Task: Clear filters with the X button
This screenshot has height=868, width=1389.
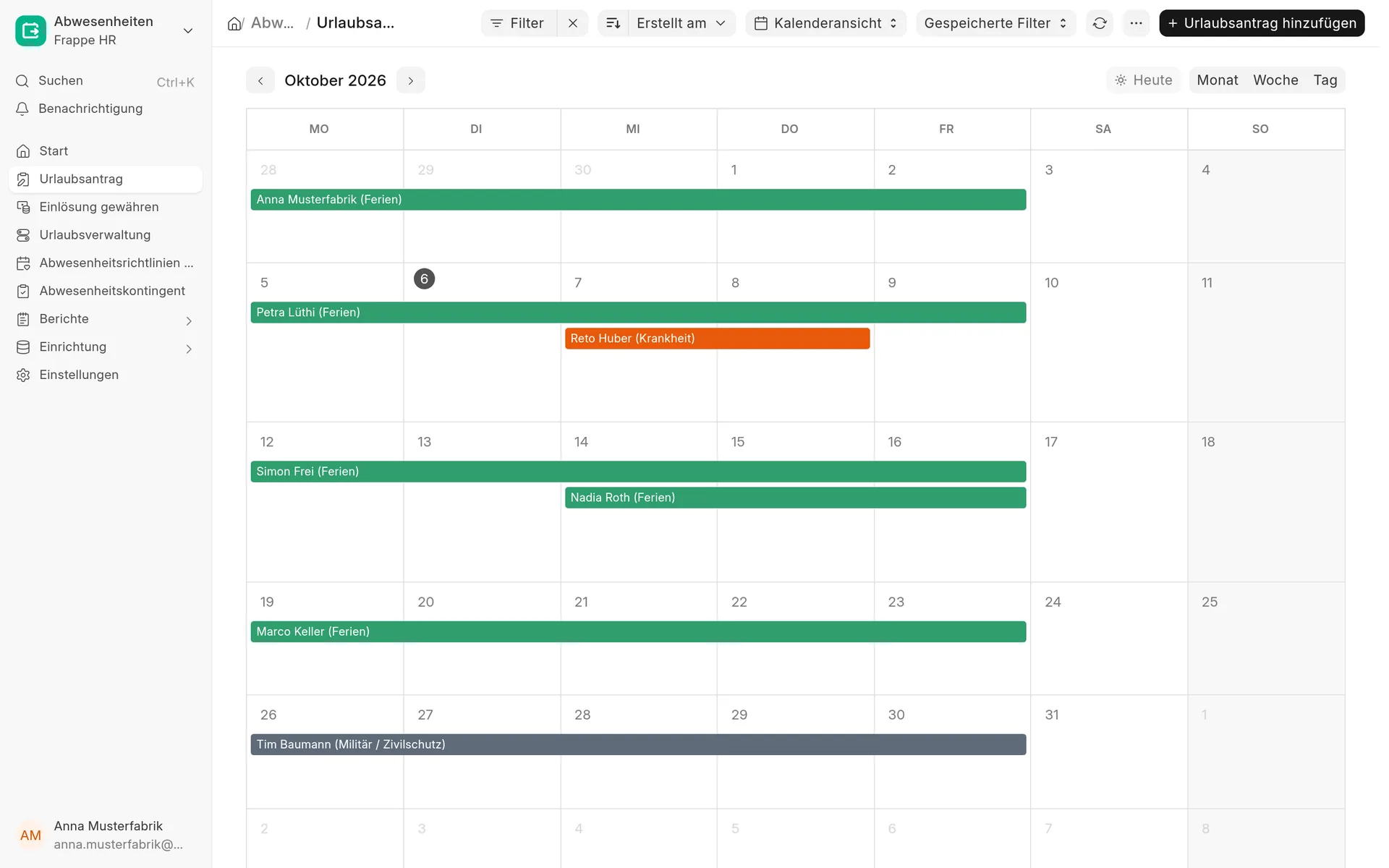Action: pyautogui.click(x=573, y=23)
